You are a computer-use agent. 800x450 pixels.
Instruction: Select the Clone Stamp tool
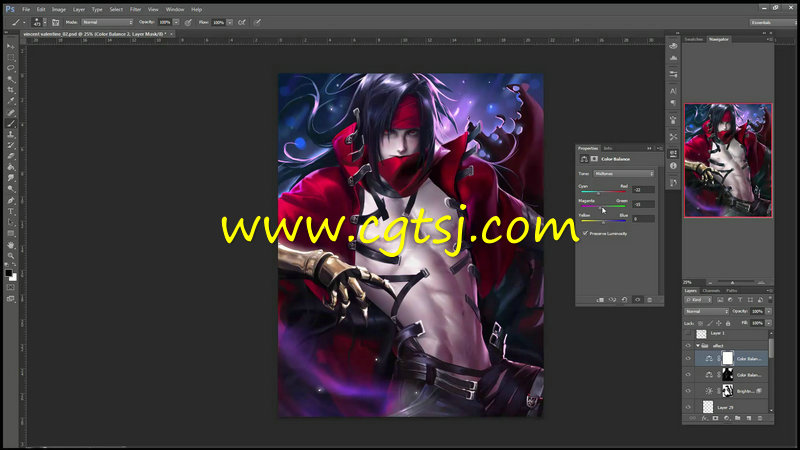pyautogui.click(x=11, y=134)
